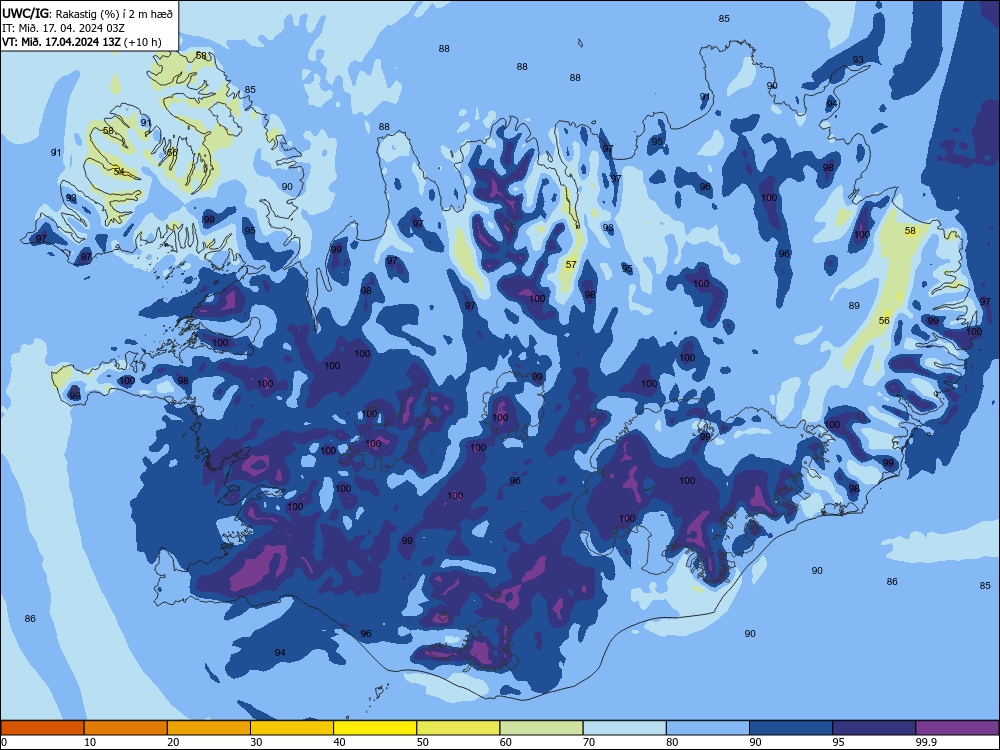Click the legend tick label '10'
1000x750 pixels.
click(x=90, y=742)
